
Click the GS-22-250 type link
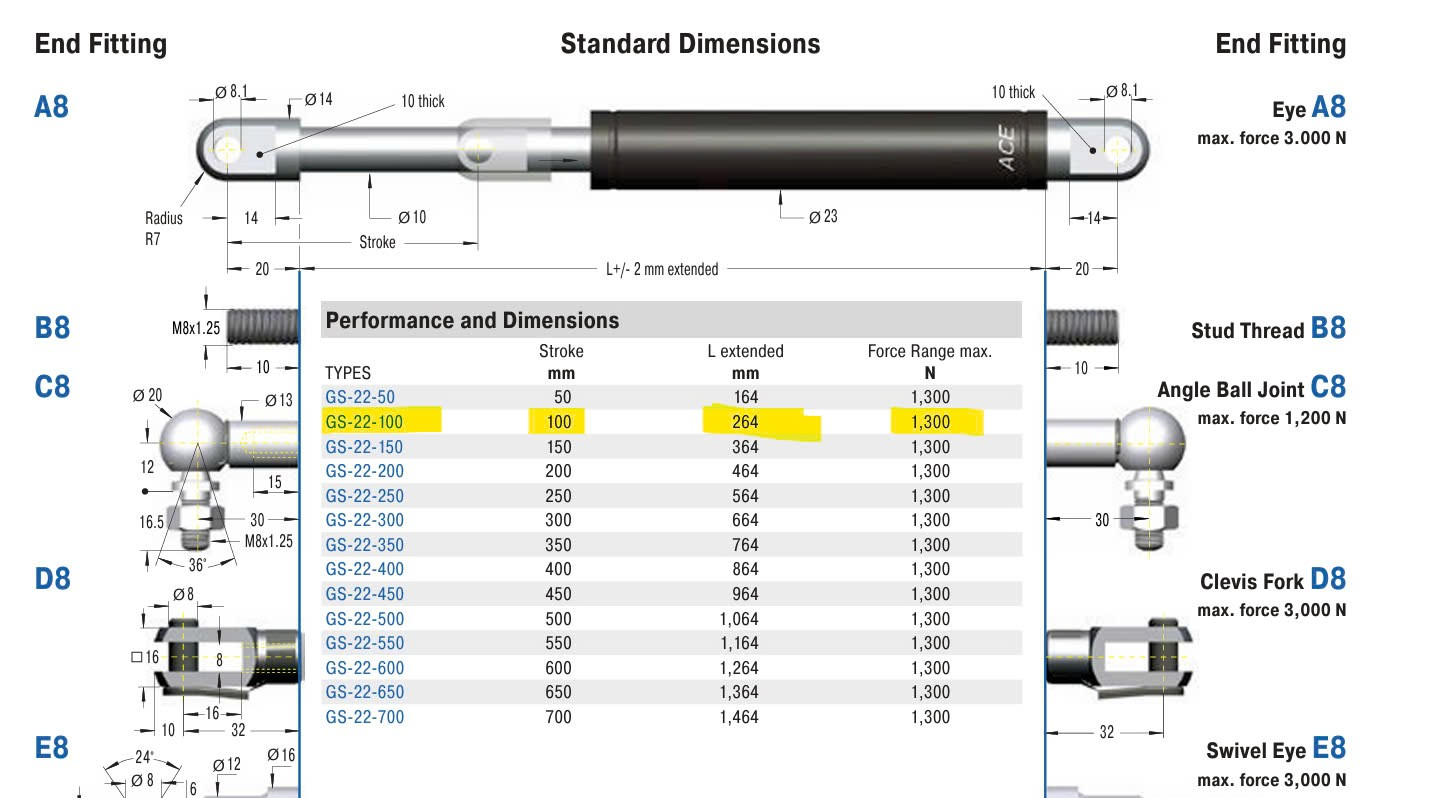tap(364, 496)
